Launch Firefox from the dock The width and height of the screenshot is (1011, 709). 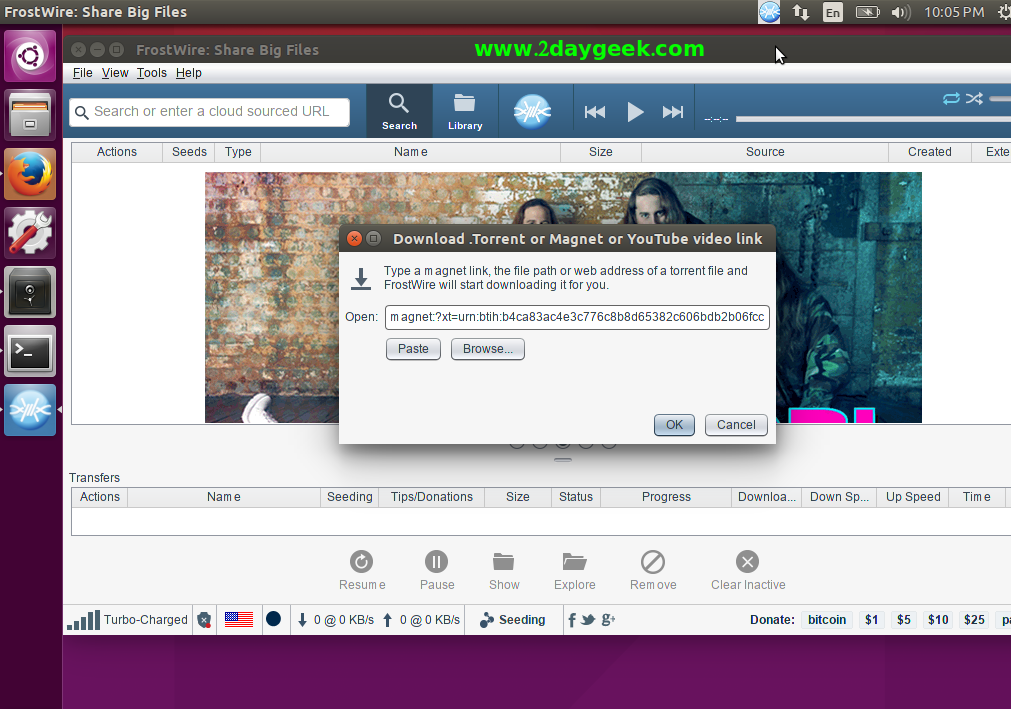[30, 174]
